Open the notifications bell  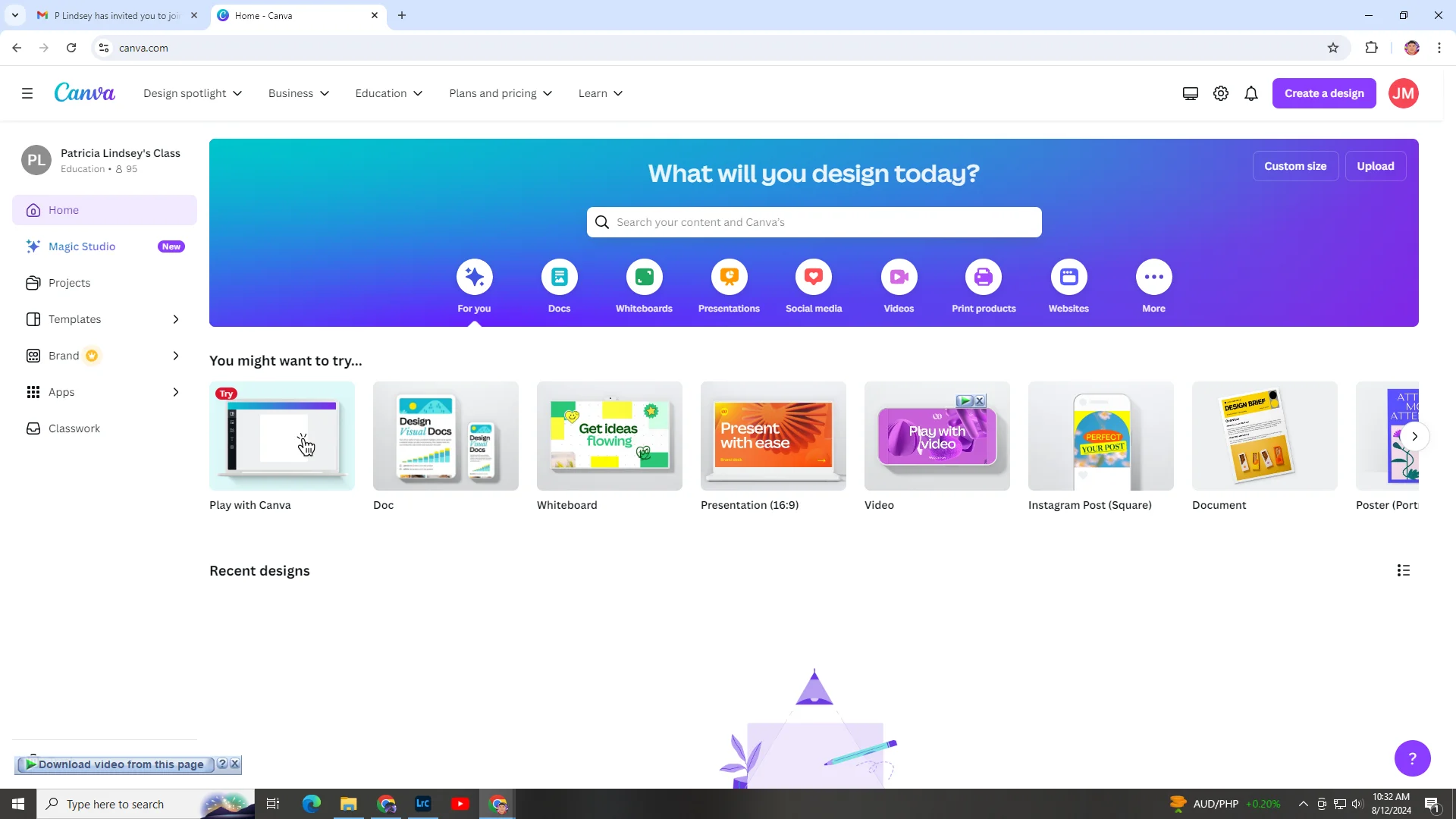tap(1251, 93)
